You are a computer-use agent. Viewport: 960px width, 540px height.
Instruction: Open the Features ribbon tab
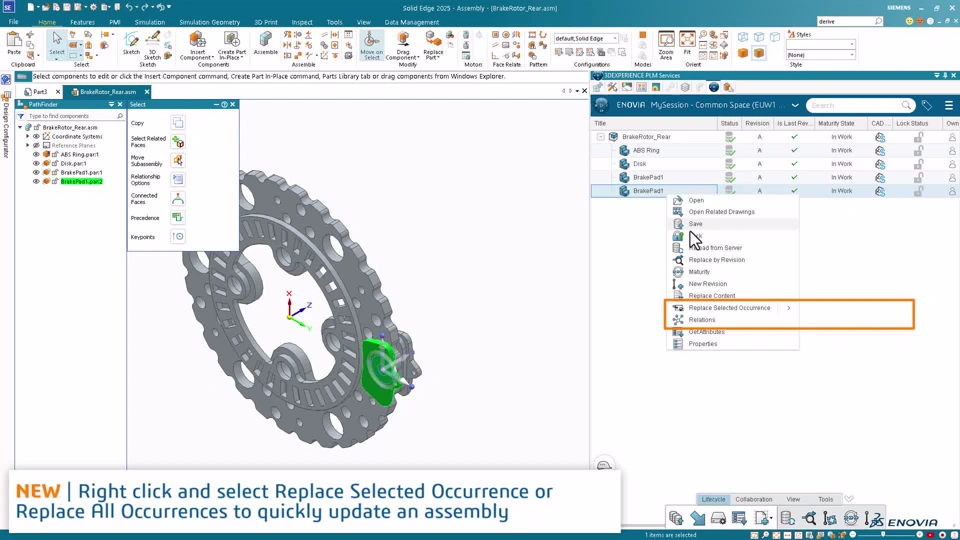[82, 22]
